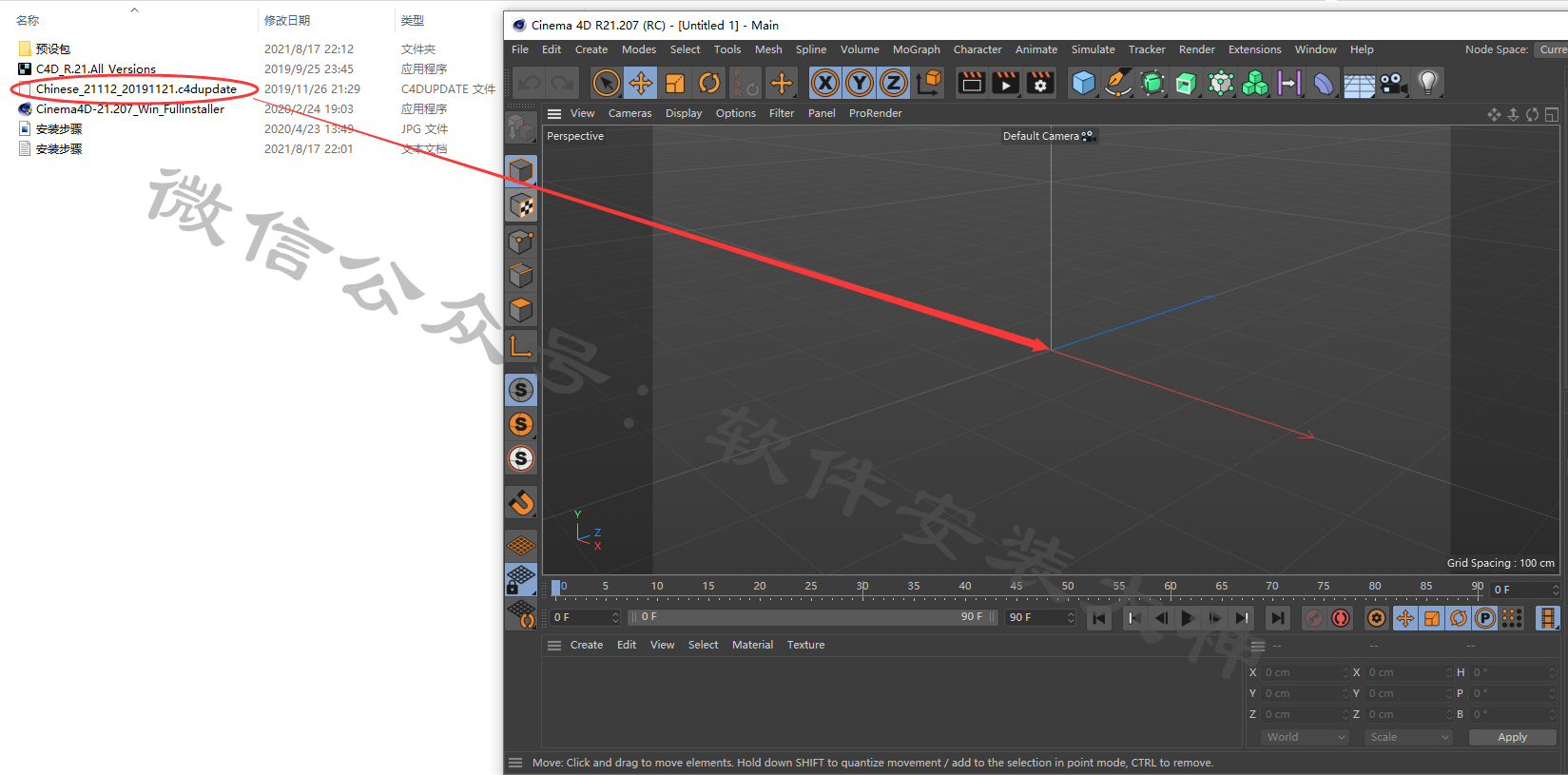Activate the Rotate tool in top toolbar
1568x775 pixels.
pos(709,84)
